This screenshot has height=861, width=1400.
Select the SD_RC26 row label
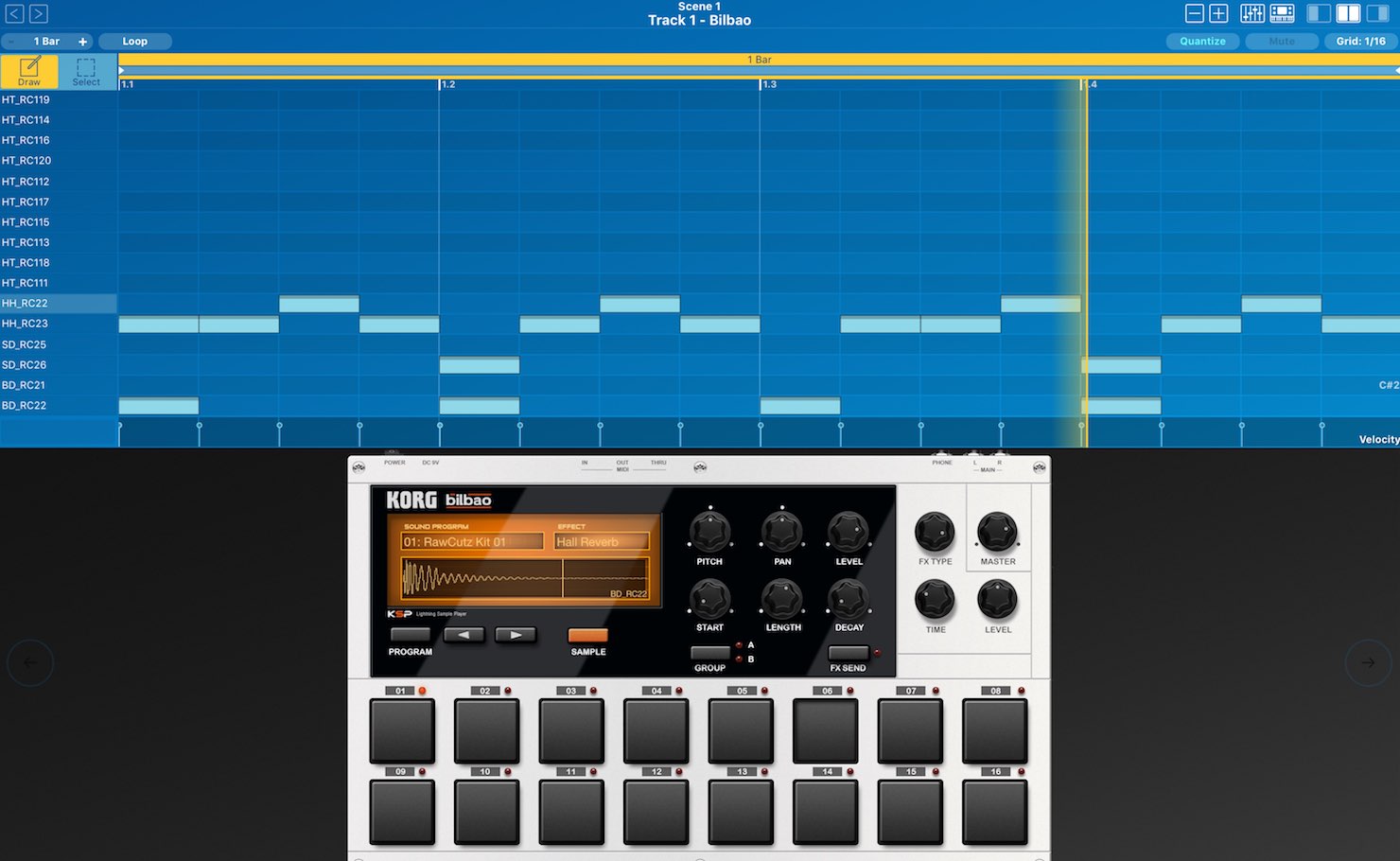(24, 364)
